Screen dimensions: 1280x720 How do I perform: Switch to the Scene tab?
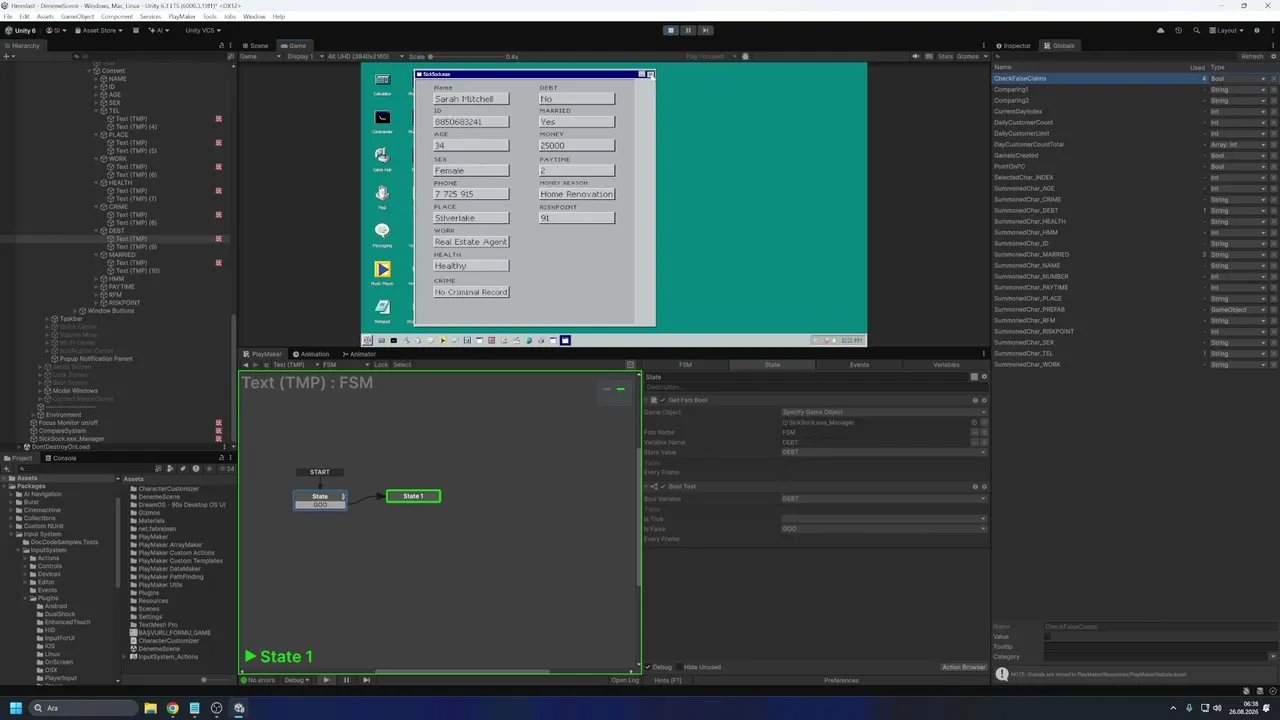[x=255, y=45]
